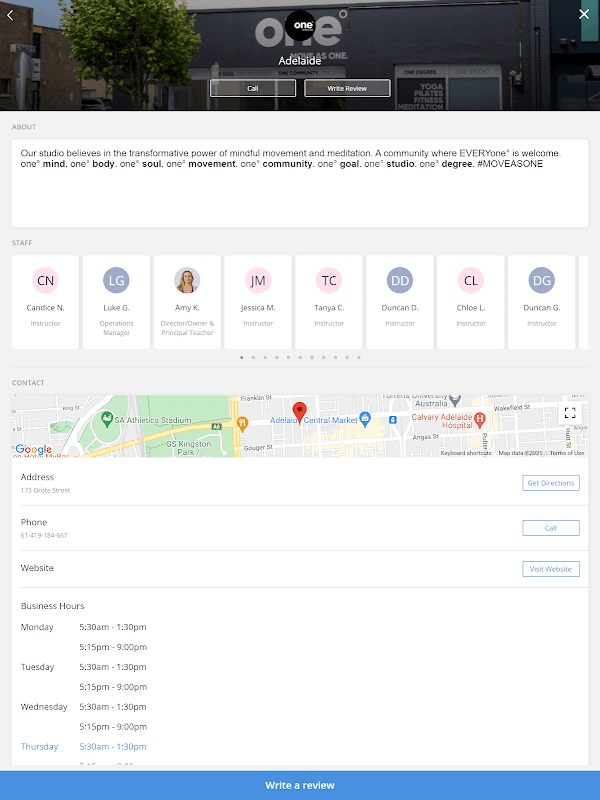Click the Adelaide studio title
The image size is (600, 800).
click(300, 61)
